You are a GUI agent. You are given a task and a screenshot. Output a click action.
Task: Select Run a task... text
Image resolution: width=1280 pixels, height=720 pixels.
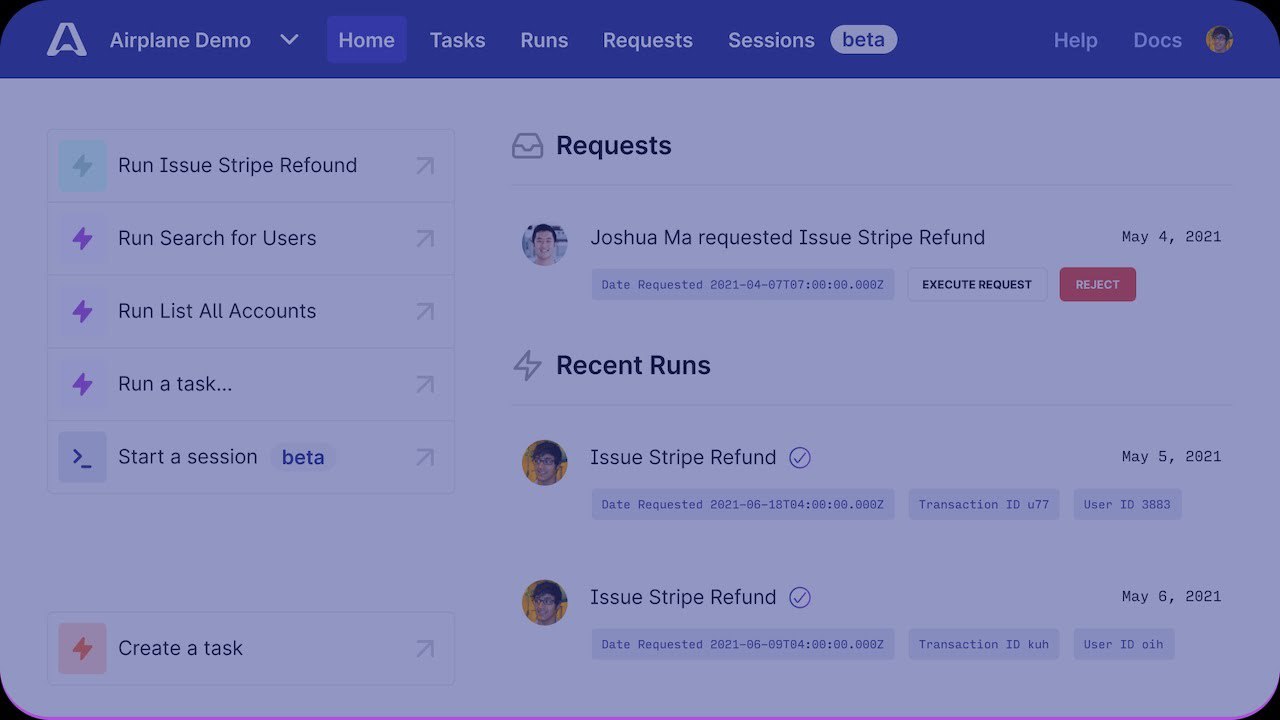(175, 384)
